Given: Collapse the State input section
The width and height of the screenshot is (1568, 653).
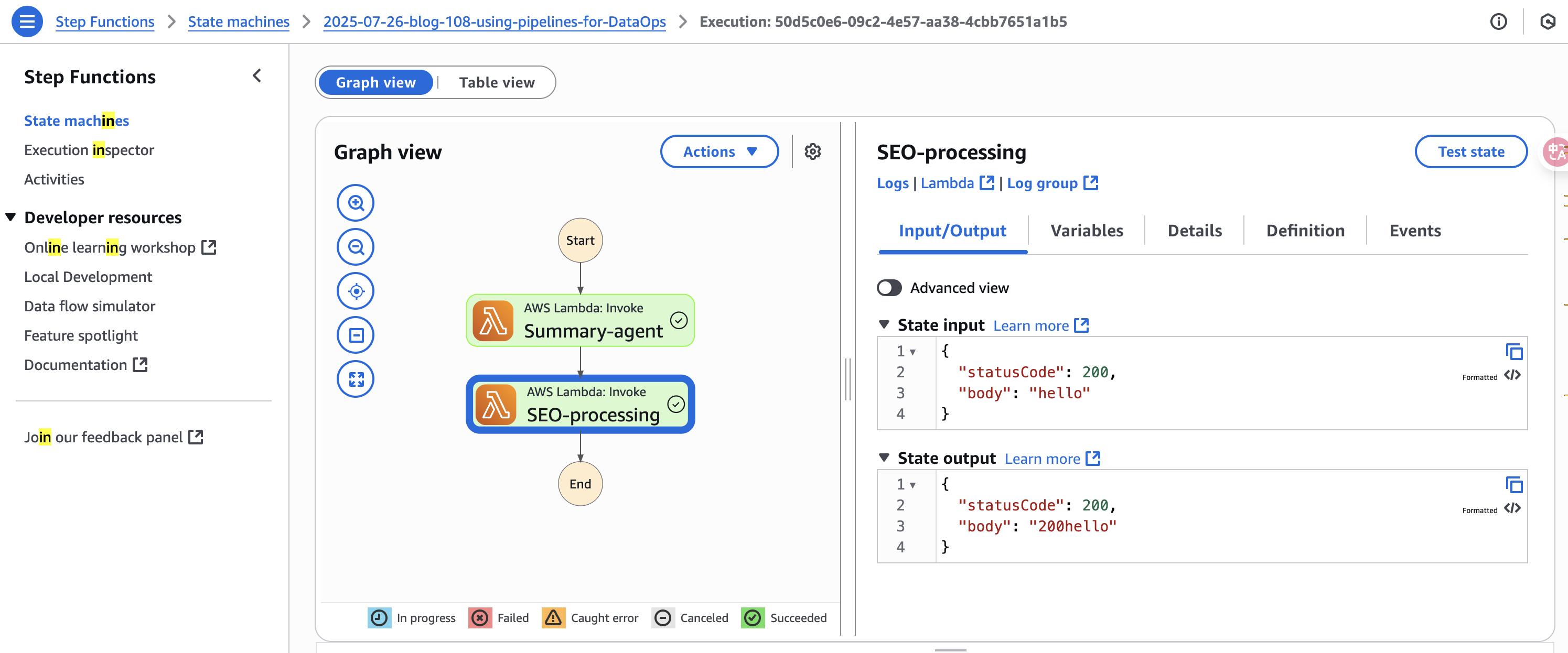Looking at the screenshot, I should 884,325.
